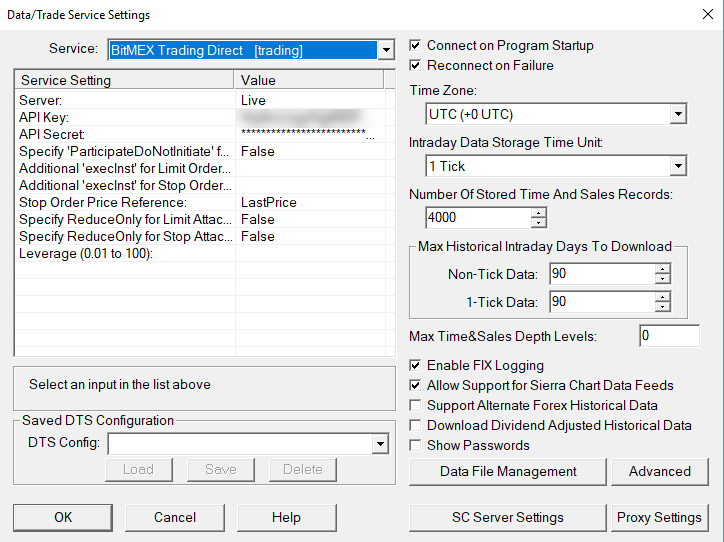The image size is (724, 542).
Task: Click the disabled Delete button
Action: coord(303,470)
